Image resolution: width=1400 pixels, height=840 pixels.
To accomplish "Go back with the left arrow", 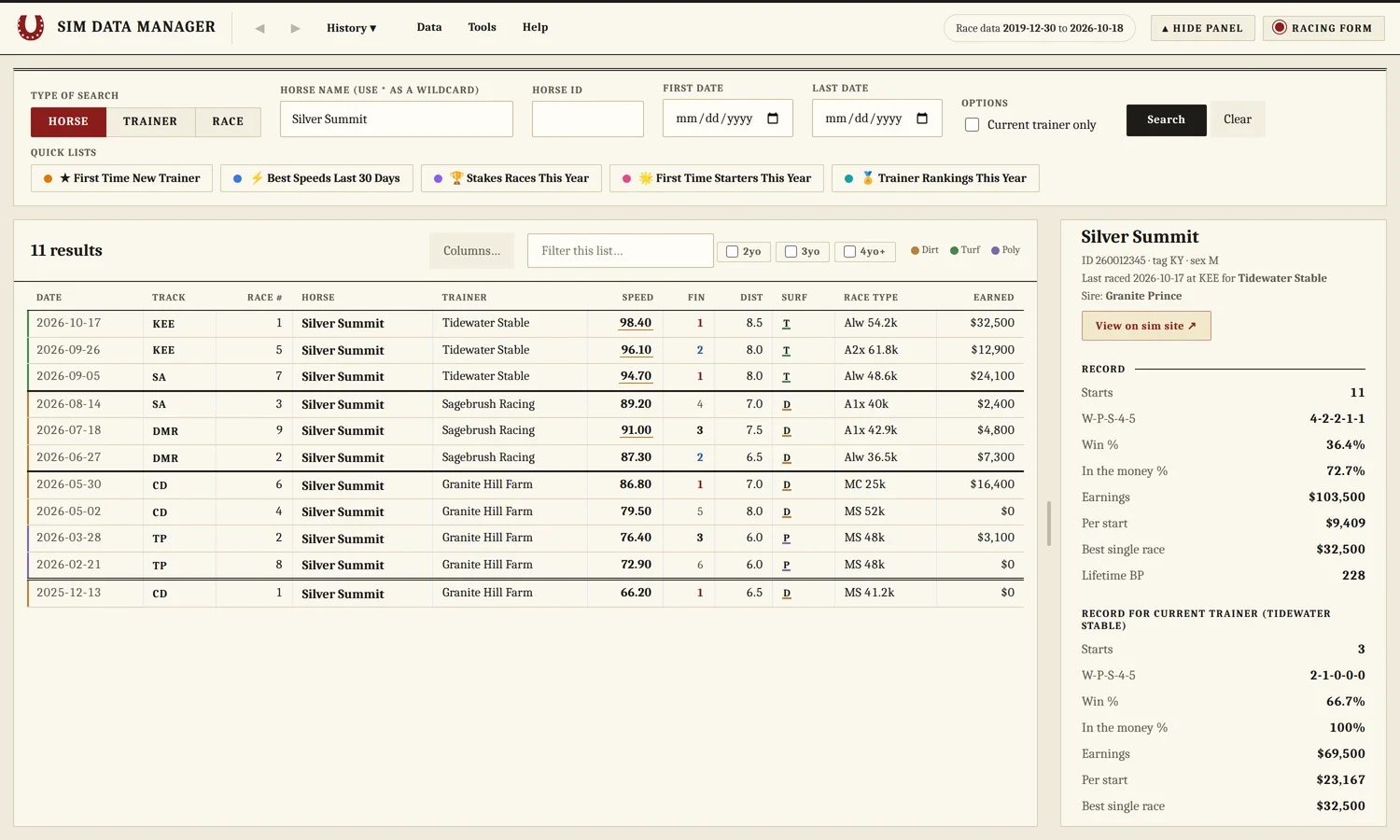I will coord(259,28).
